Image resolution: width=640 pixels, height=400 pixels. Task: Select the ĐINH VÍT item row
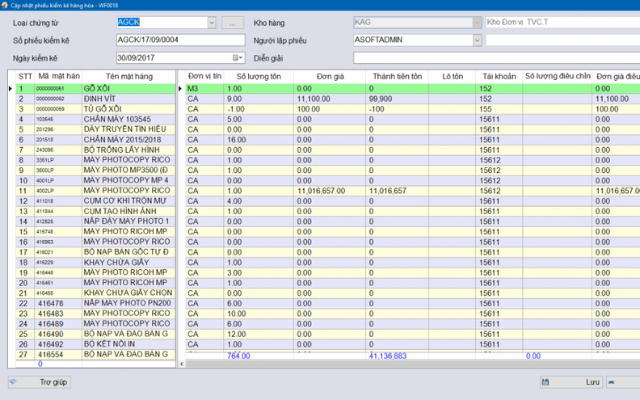pos(127,99)
